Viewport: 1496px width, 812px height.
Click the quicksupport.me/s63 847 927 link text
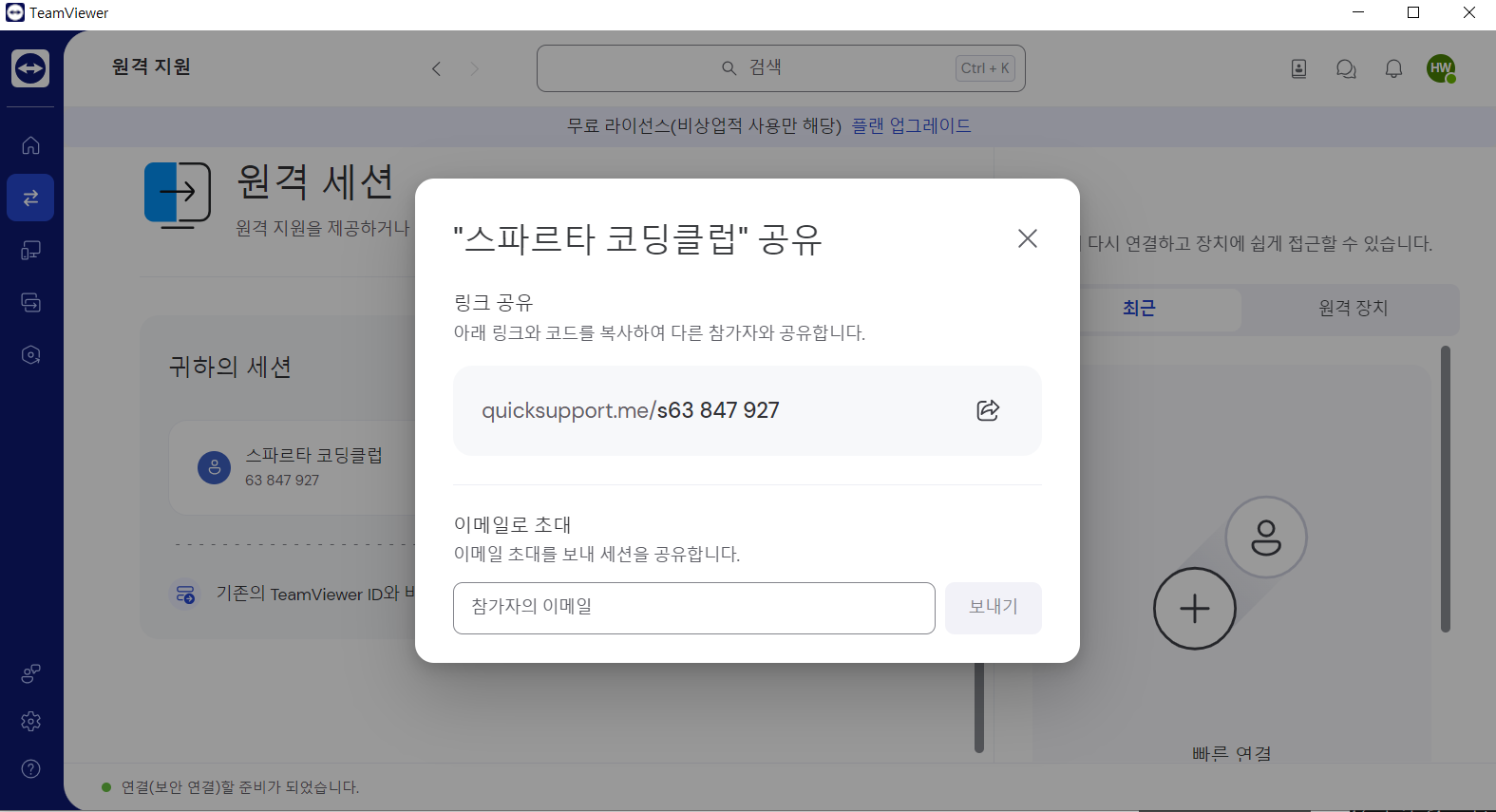point(631,410)
